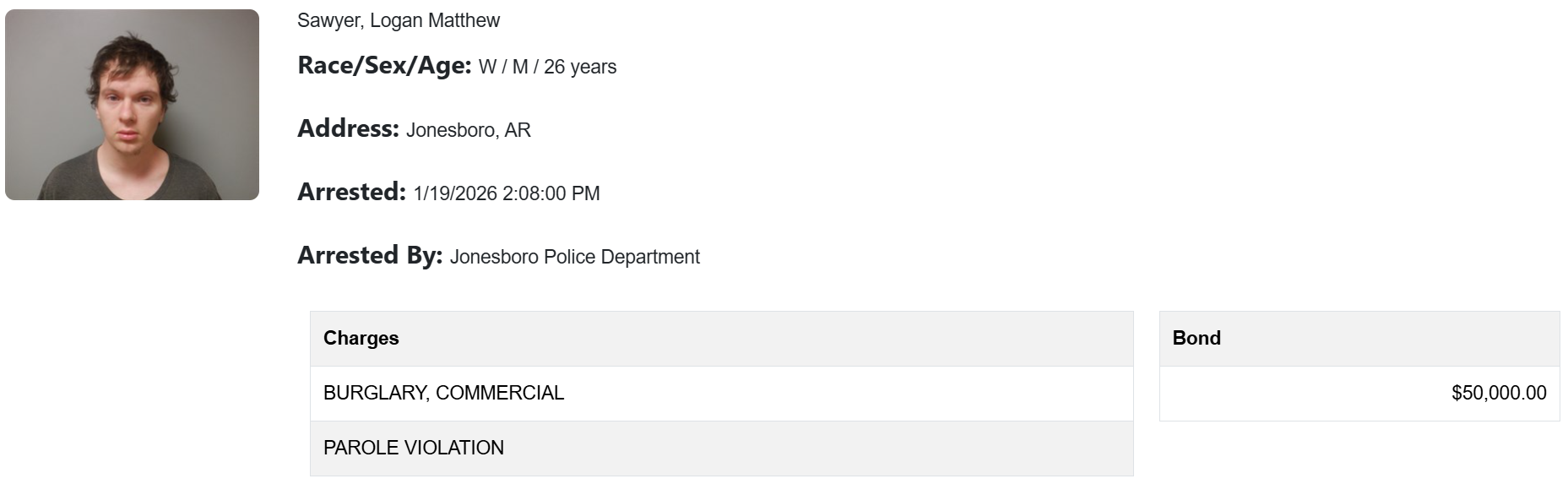
Task: Click the arrest time 2:08:00 PM
Action: 551,193
